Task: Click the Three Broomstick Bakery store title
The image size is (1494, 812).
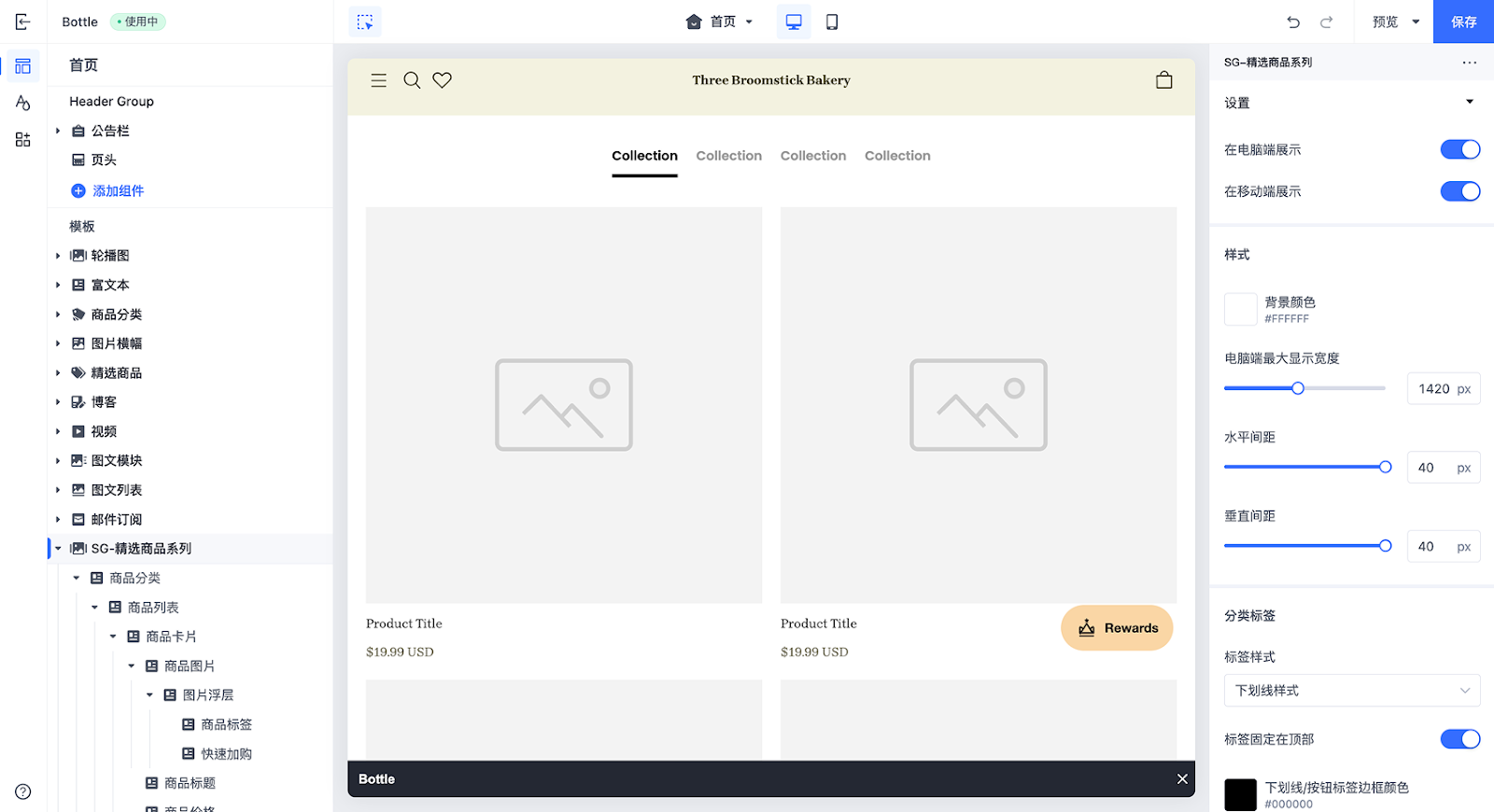Action: click(x=771, y=80)
